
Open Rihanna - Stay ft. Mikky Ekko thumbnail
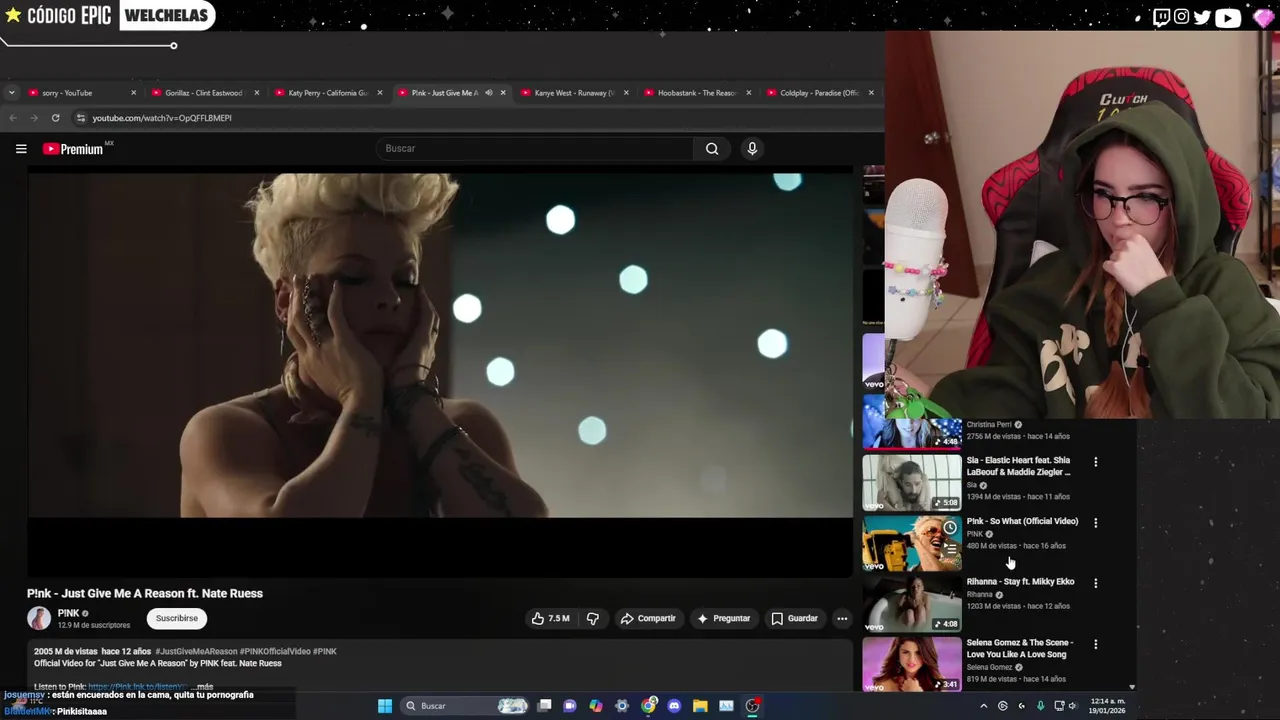(911, 604)
